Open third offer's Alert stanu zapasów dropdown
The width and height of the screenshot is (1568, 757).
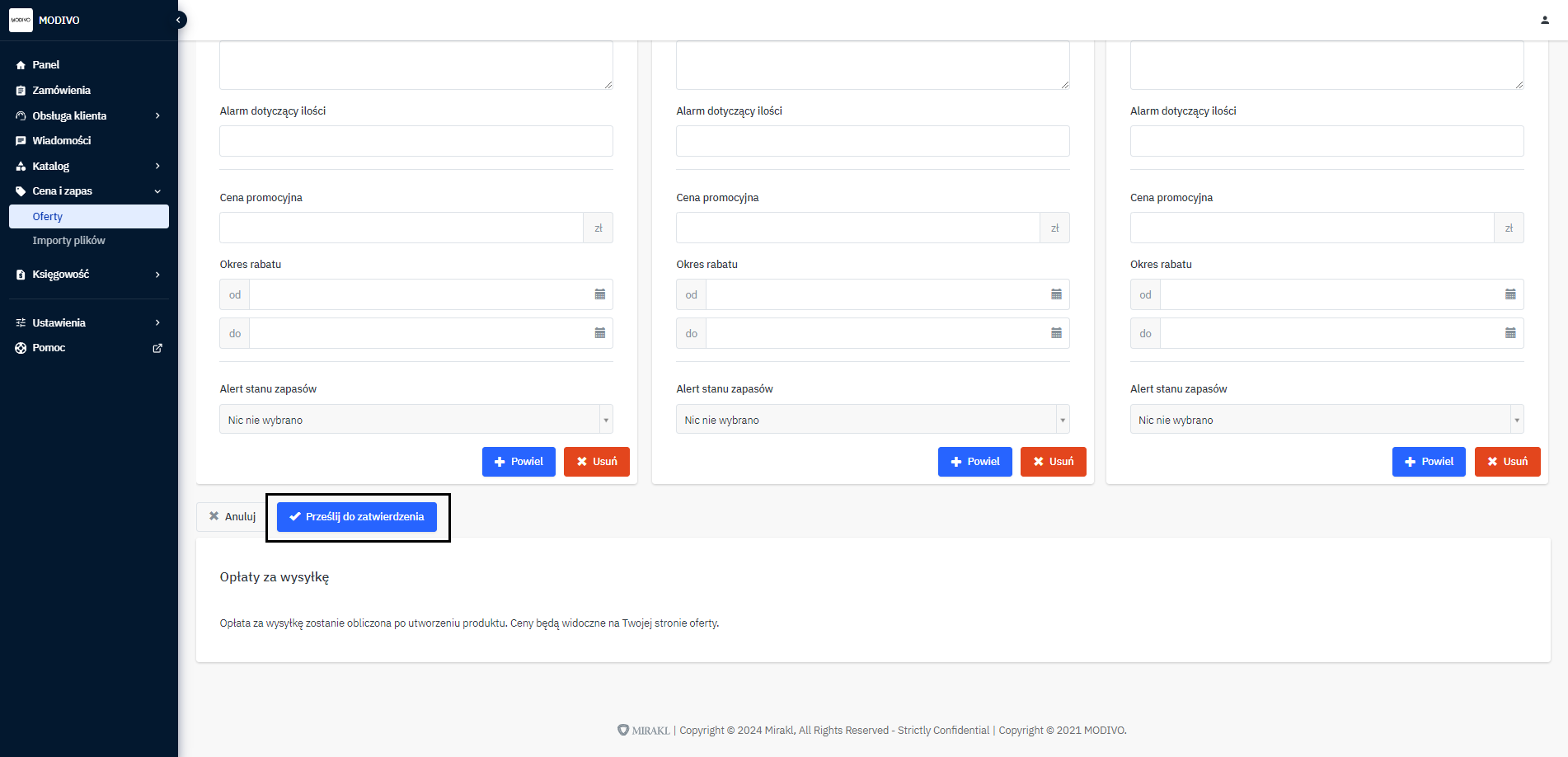pyautogui.click(x=1326, y=420)
